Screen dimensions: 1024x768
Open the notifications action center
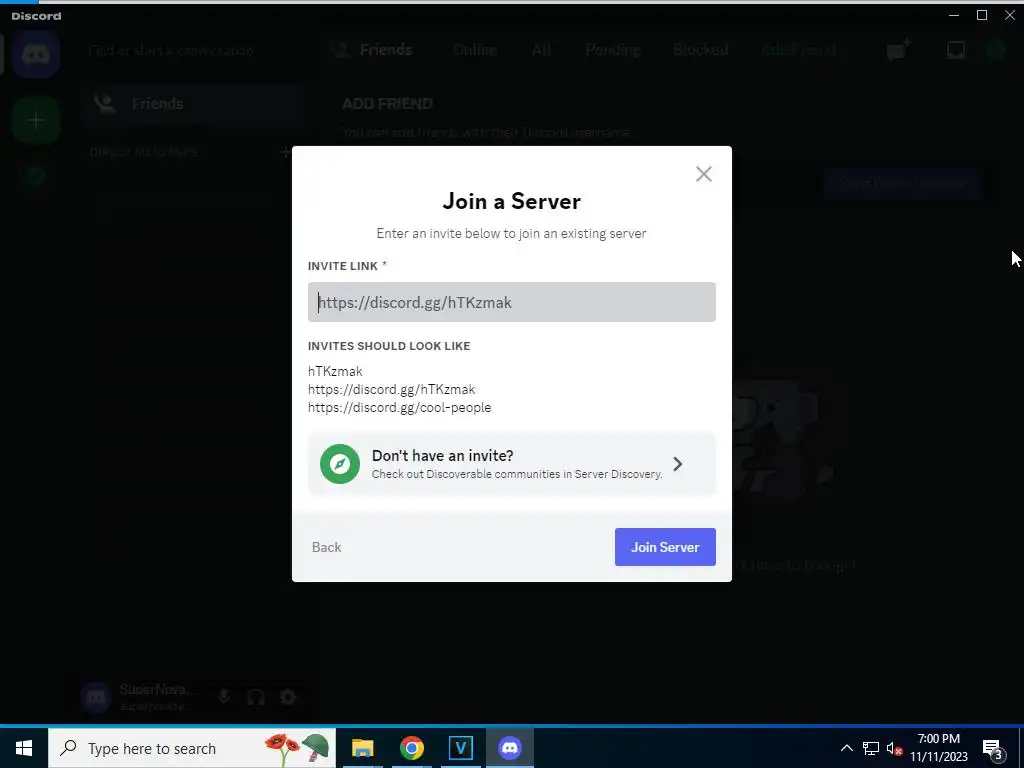click(x=992, y=748)
